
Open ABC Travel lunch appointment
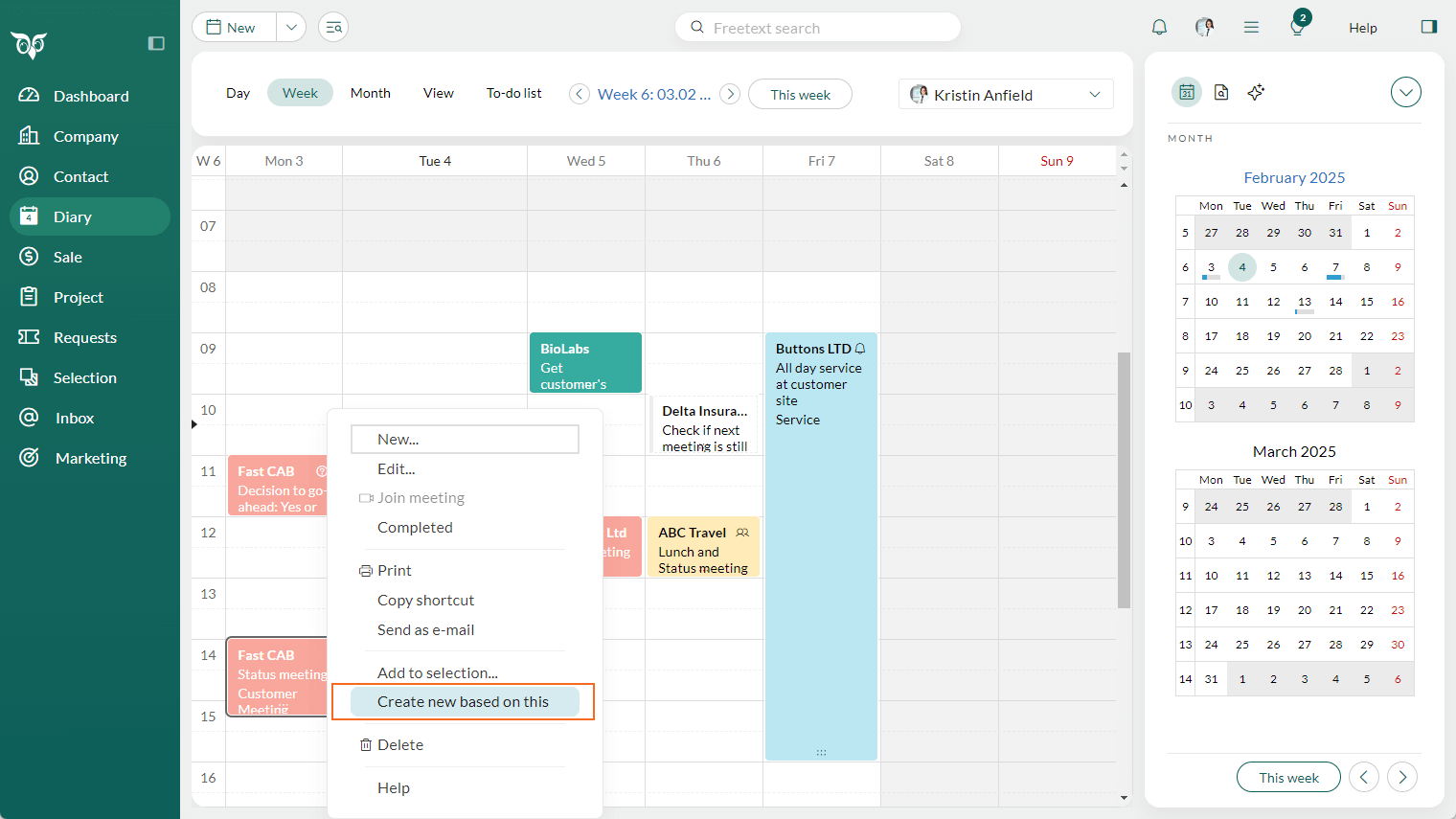click(703, 547)
